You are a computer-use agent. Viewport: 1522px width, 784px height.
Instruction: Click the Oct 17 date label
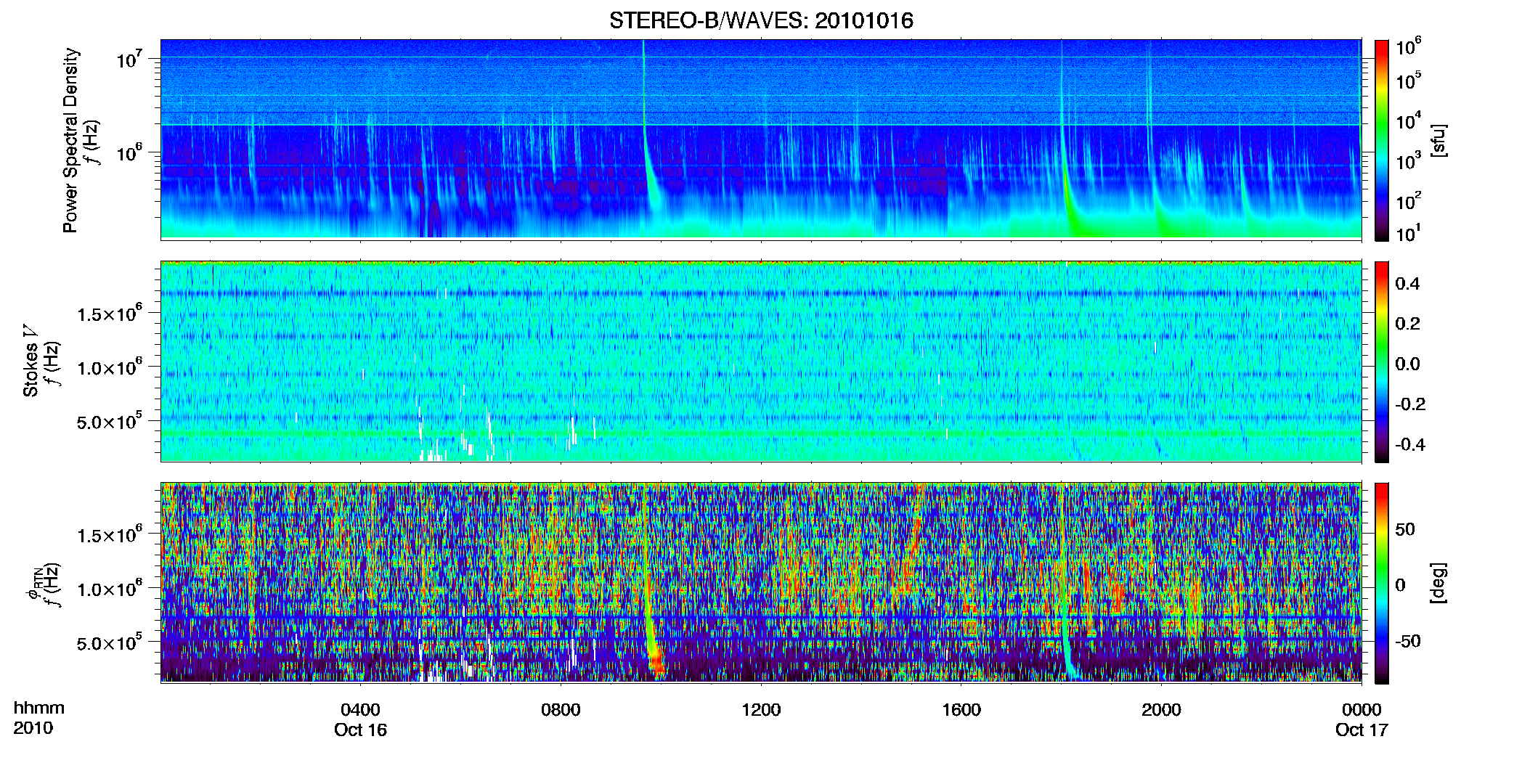[1362, 730]
